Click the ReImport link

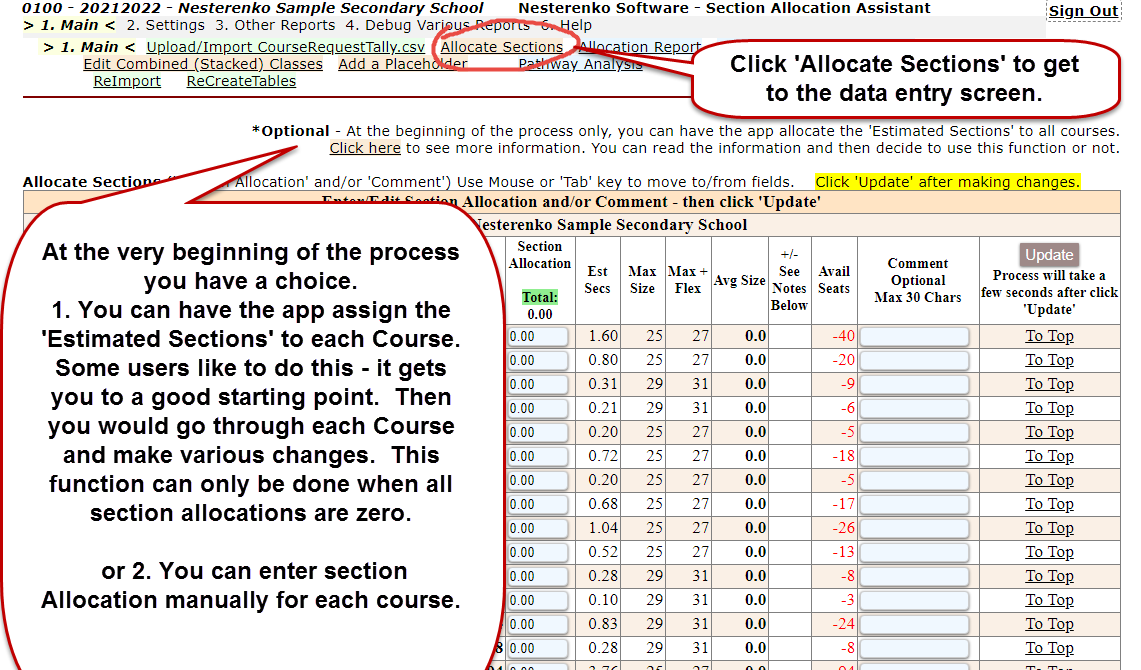click(x=127, y=81)
